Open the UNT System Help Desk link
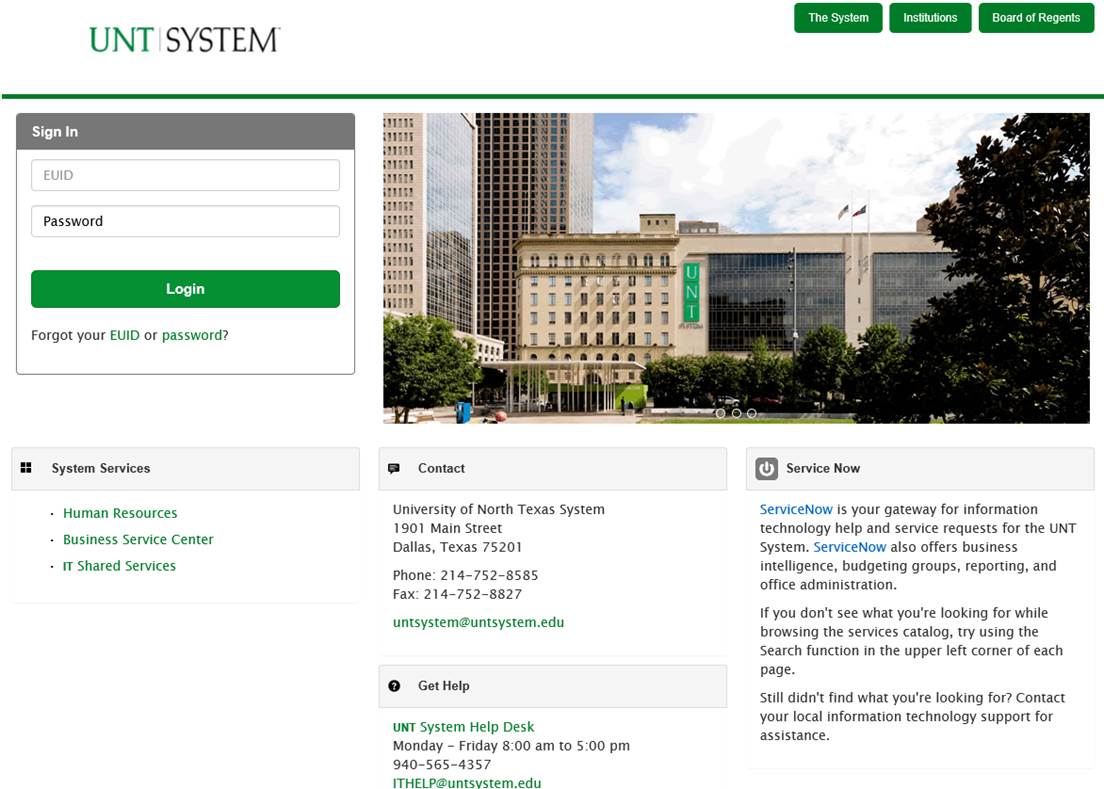The height and width of the screenshot is (789, 1104). (463, 727)
